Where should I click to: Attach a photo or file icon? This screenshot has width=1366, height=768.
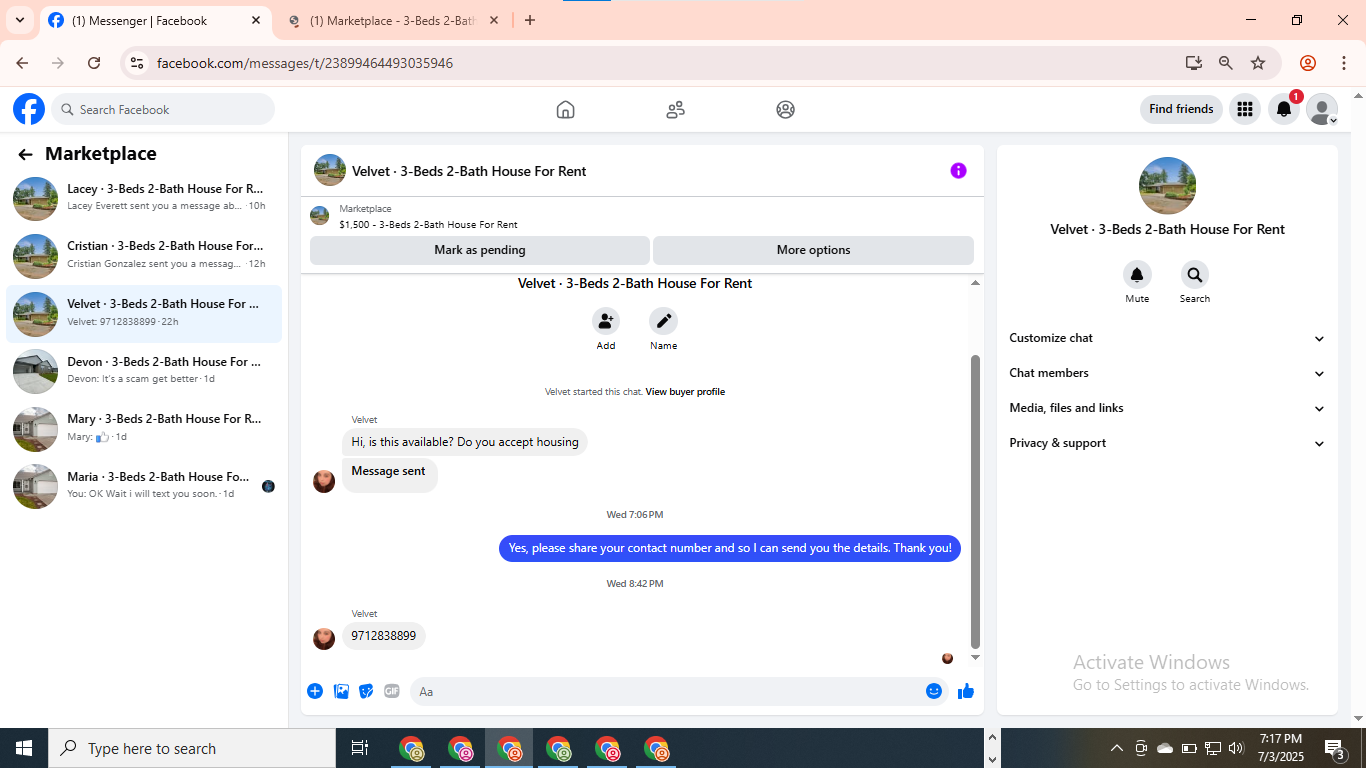point(341,691)
